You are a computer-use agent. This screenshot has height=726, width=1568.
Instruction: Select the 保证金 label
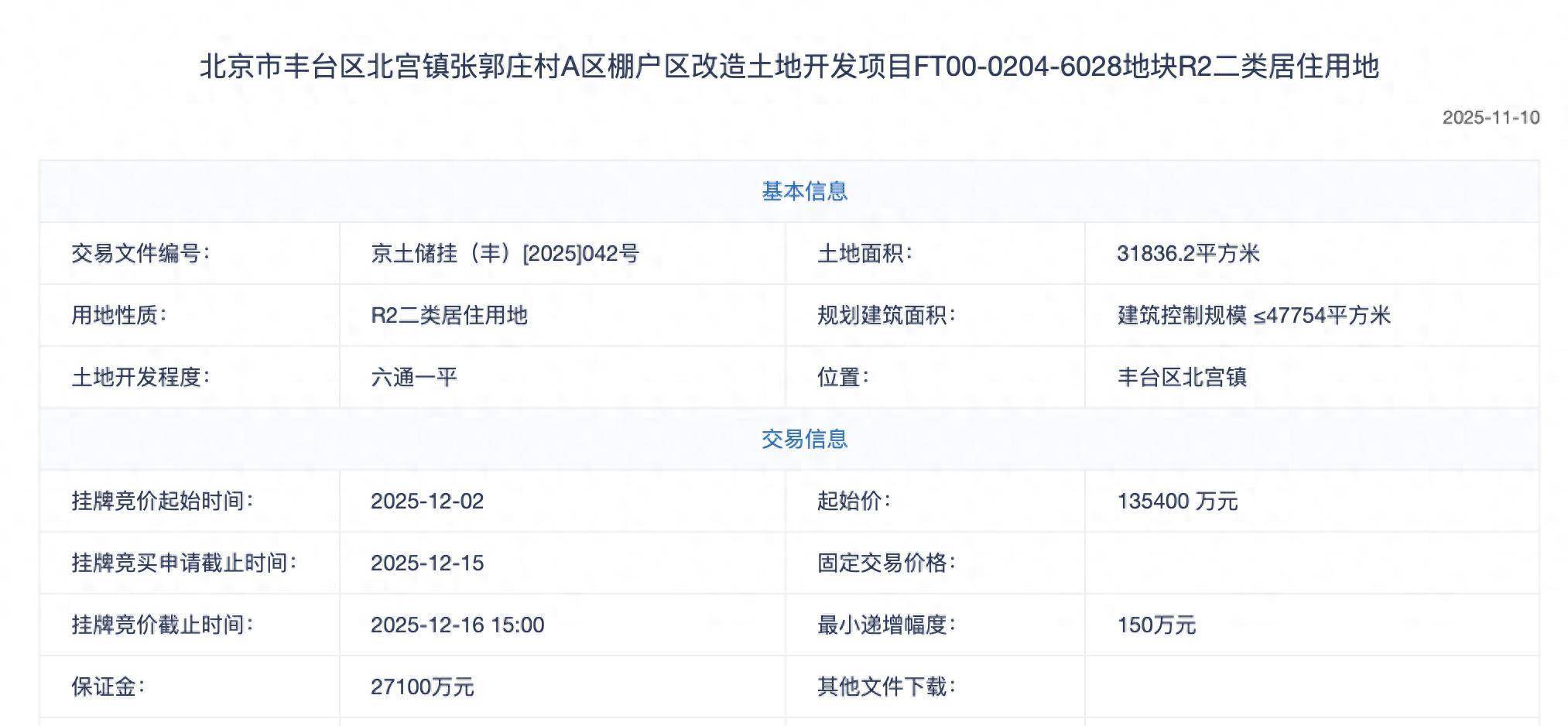(x=108, y=687)
